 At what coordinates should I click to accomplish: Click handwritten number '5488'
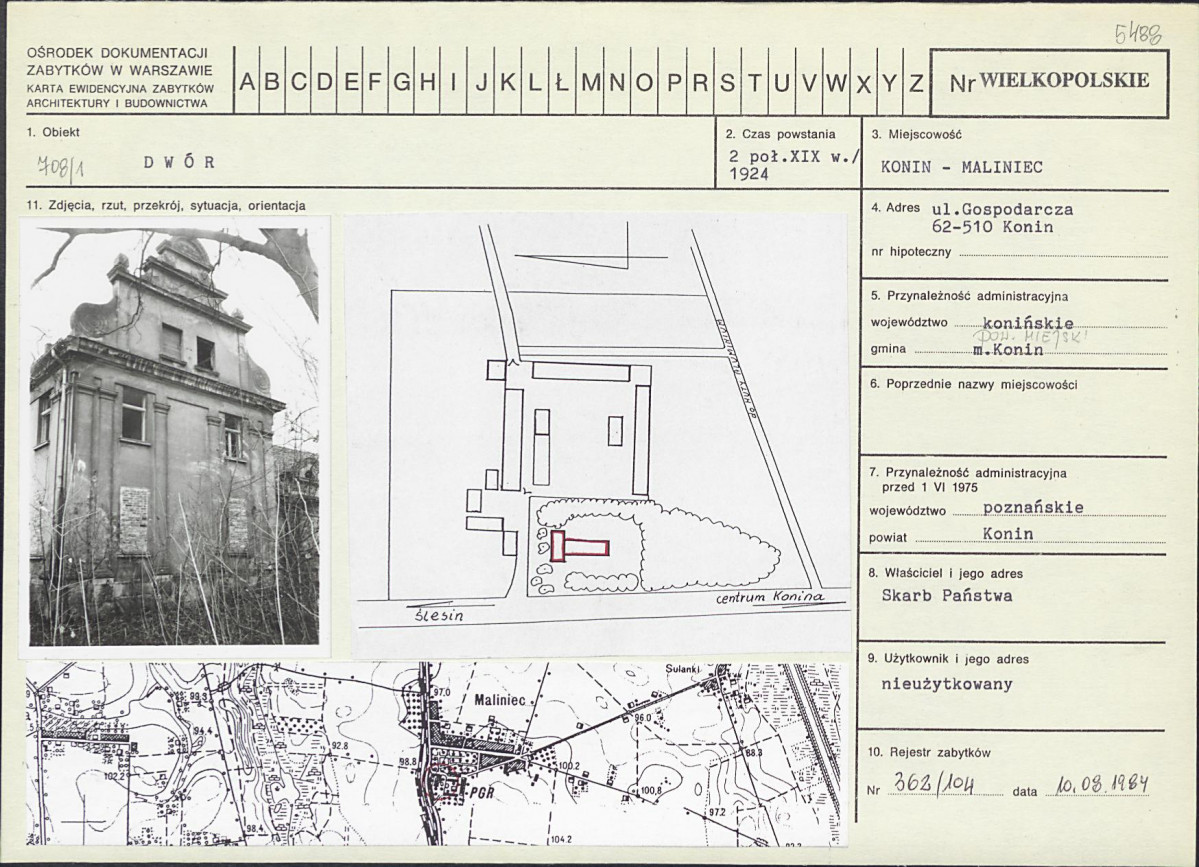pyautogui.click(x=1138, y=34)
